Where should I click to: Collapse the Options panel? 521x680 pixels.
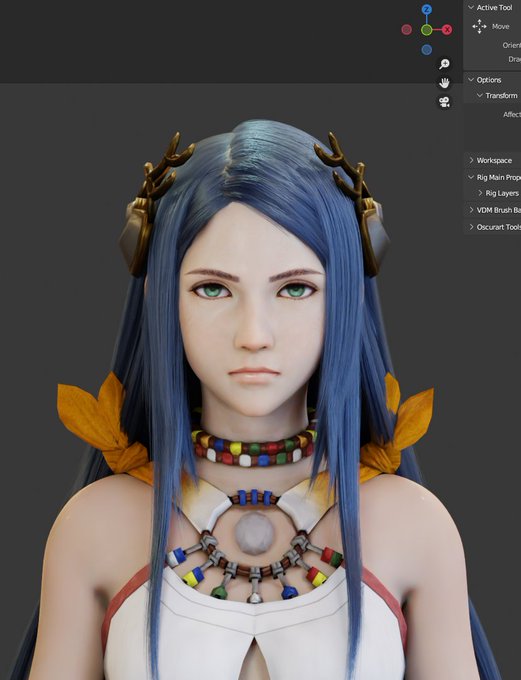click(471, 80)
